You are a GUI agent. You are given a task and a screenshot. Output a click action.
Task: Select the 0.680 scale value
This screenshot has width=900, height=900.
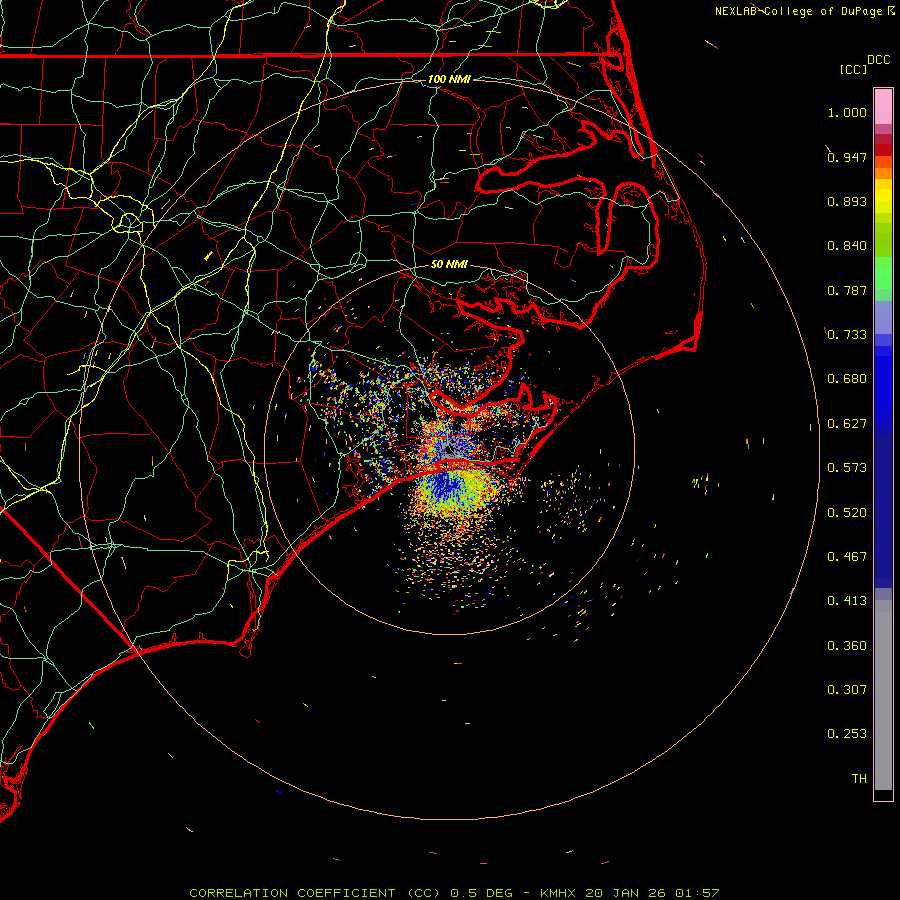point(847,379)
